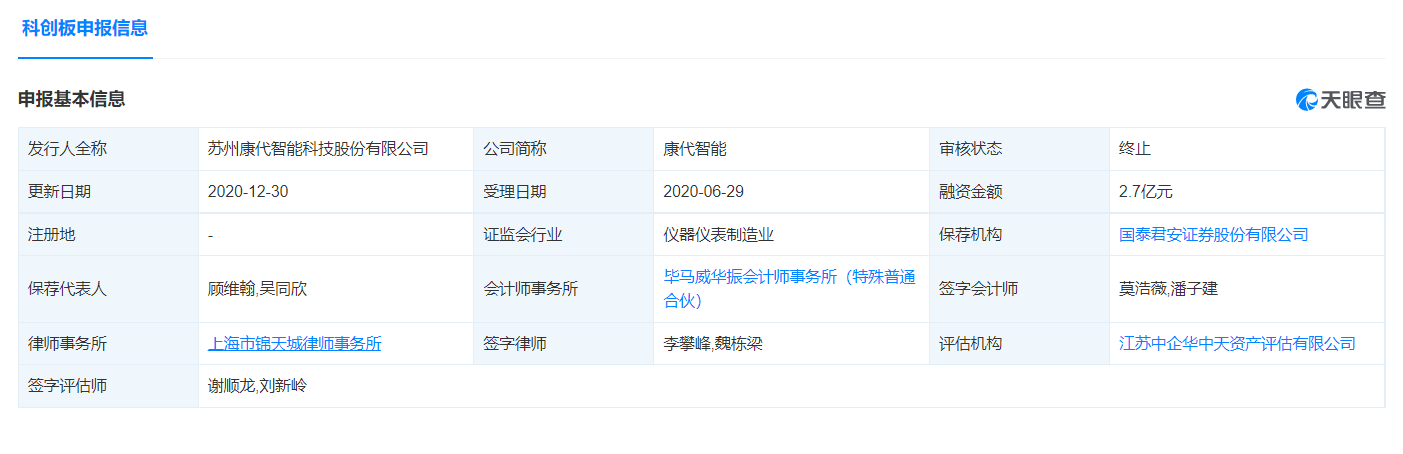Click the 公司简称 label cell
1403x454 pixels.
564,149
